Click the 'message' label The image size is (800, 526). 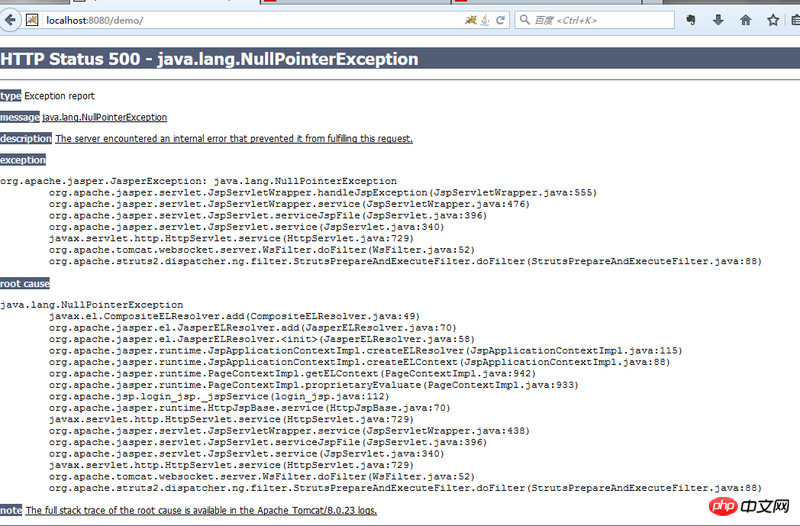[20, 117]
